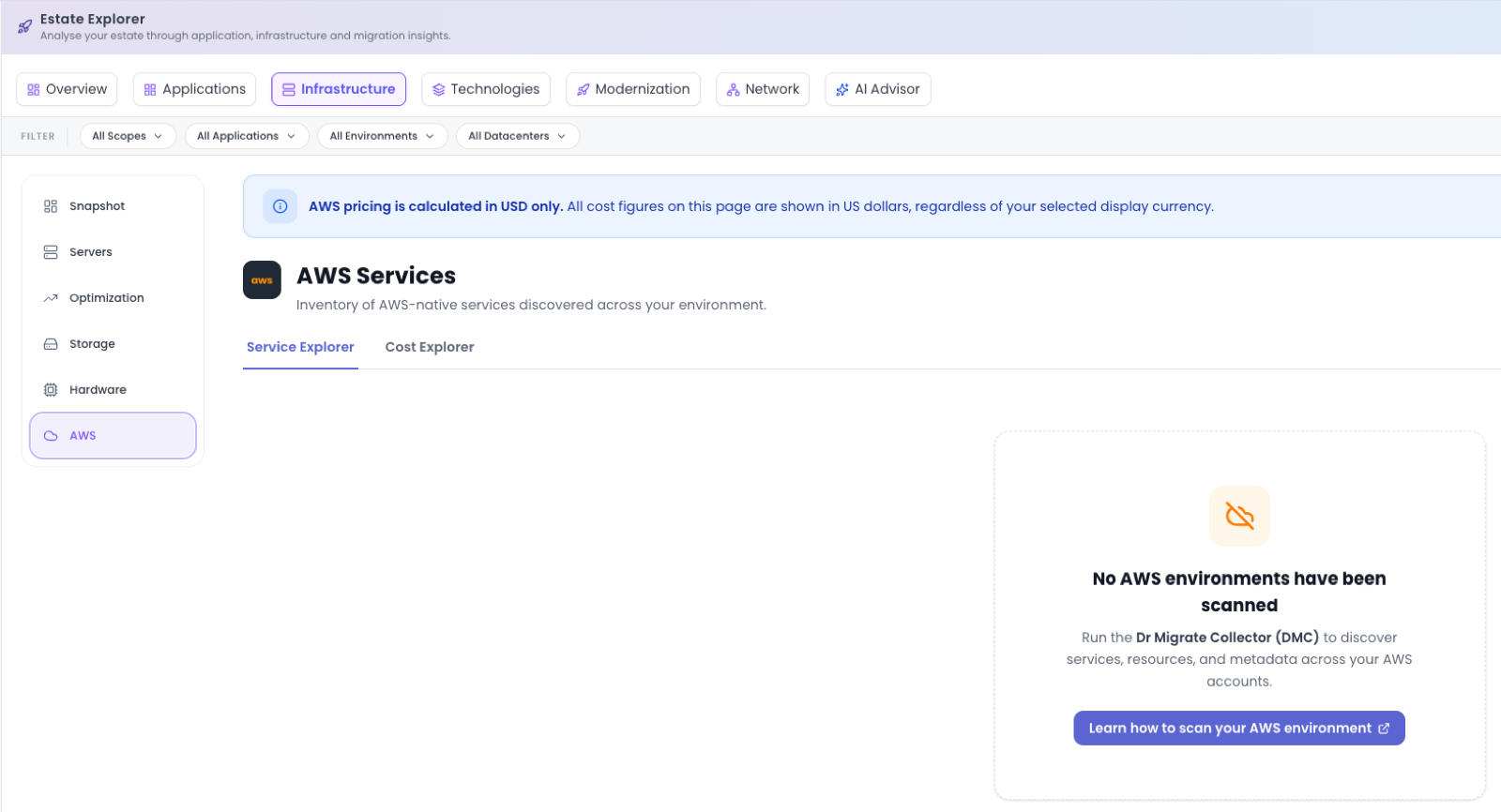Click the info icon in pricing banner

point(280,206)
